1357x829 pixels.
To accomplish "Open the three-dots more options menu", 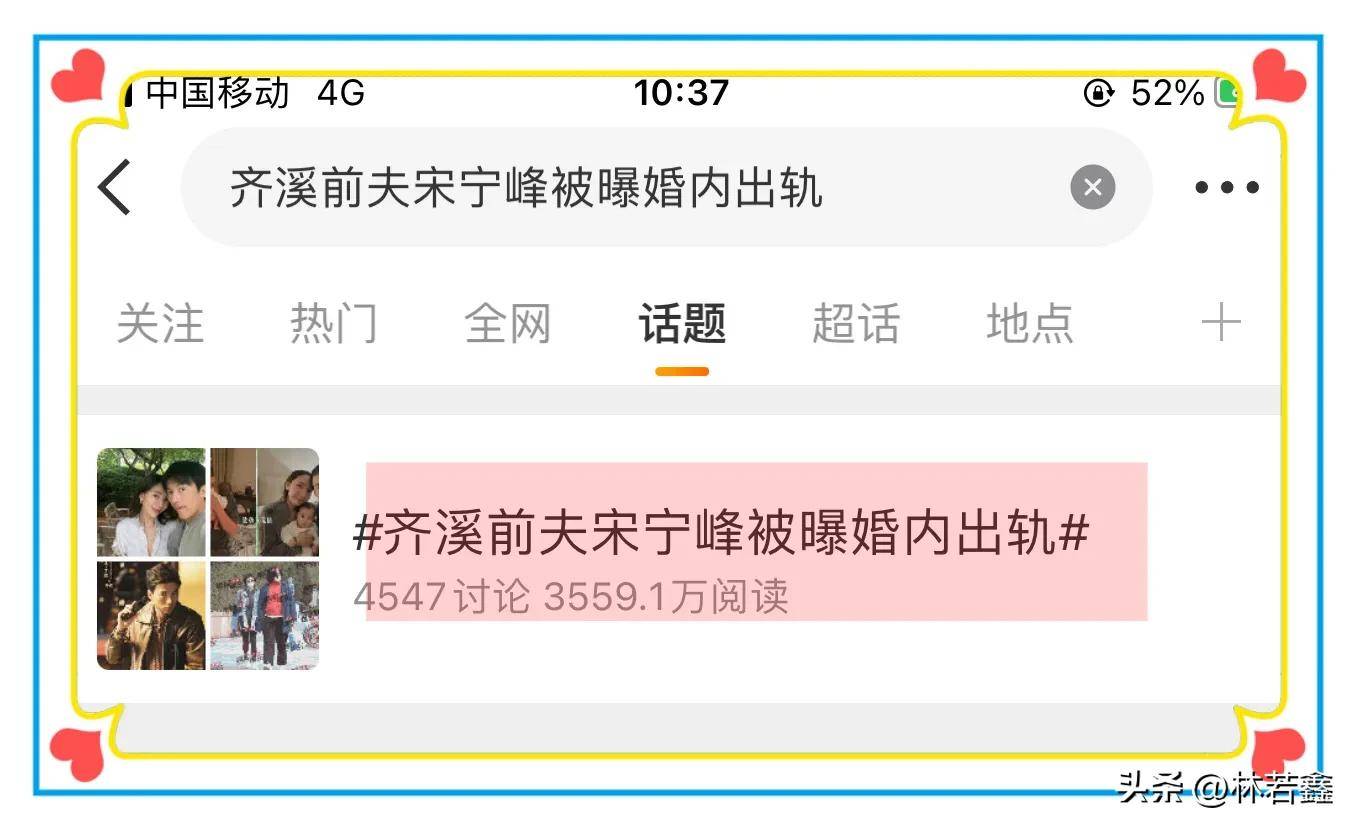I will tap(1227, 187).
